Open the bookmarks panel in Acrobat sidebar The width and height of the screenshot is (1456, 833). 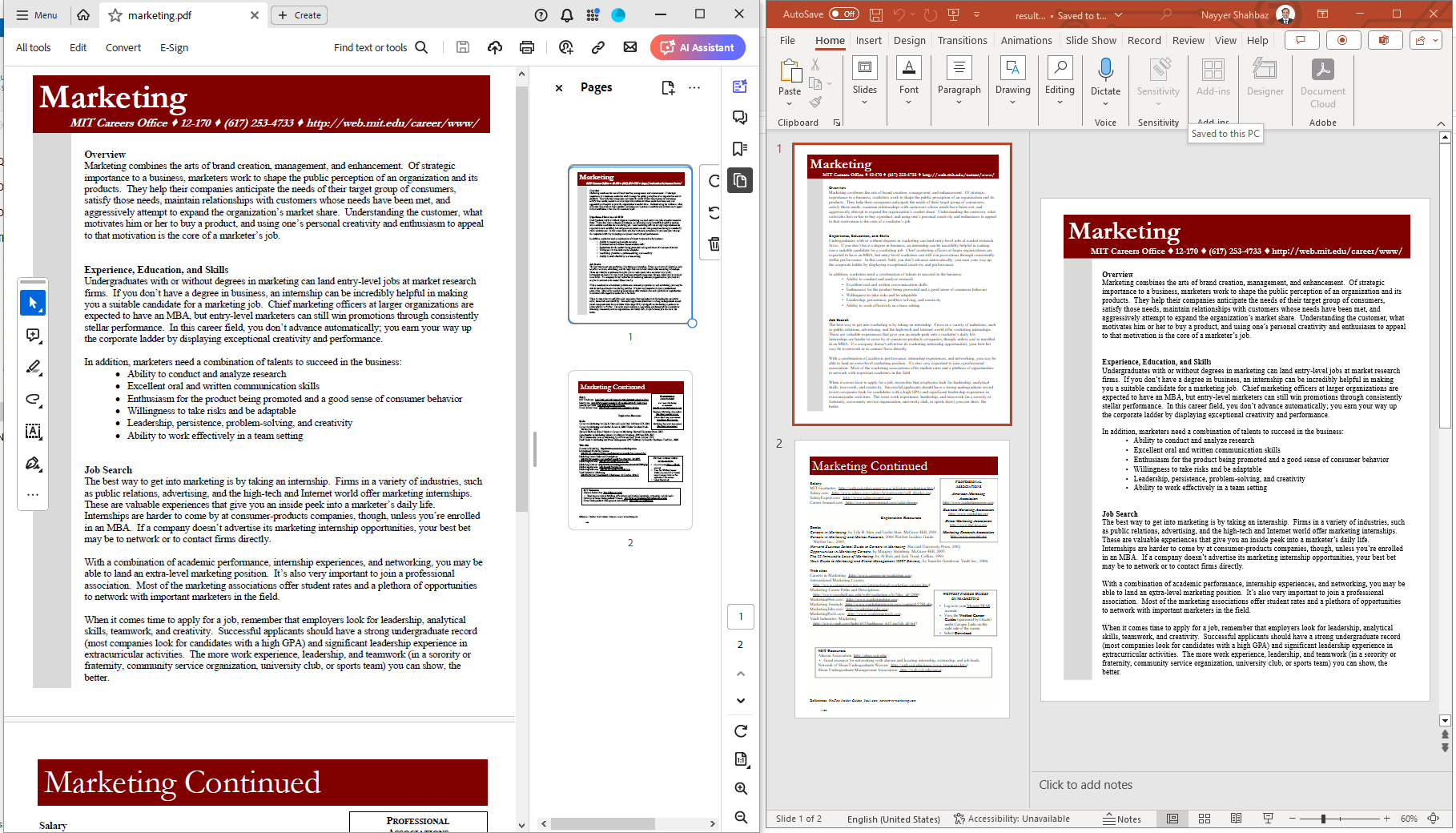(x=740, y=149)
